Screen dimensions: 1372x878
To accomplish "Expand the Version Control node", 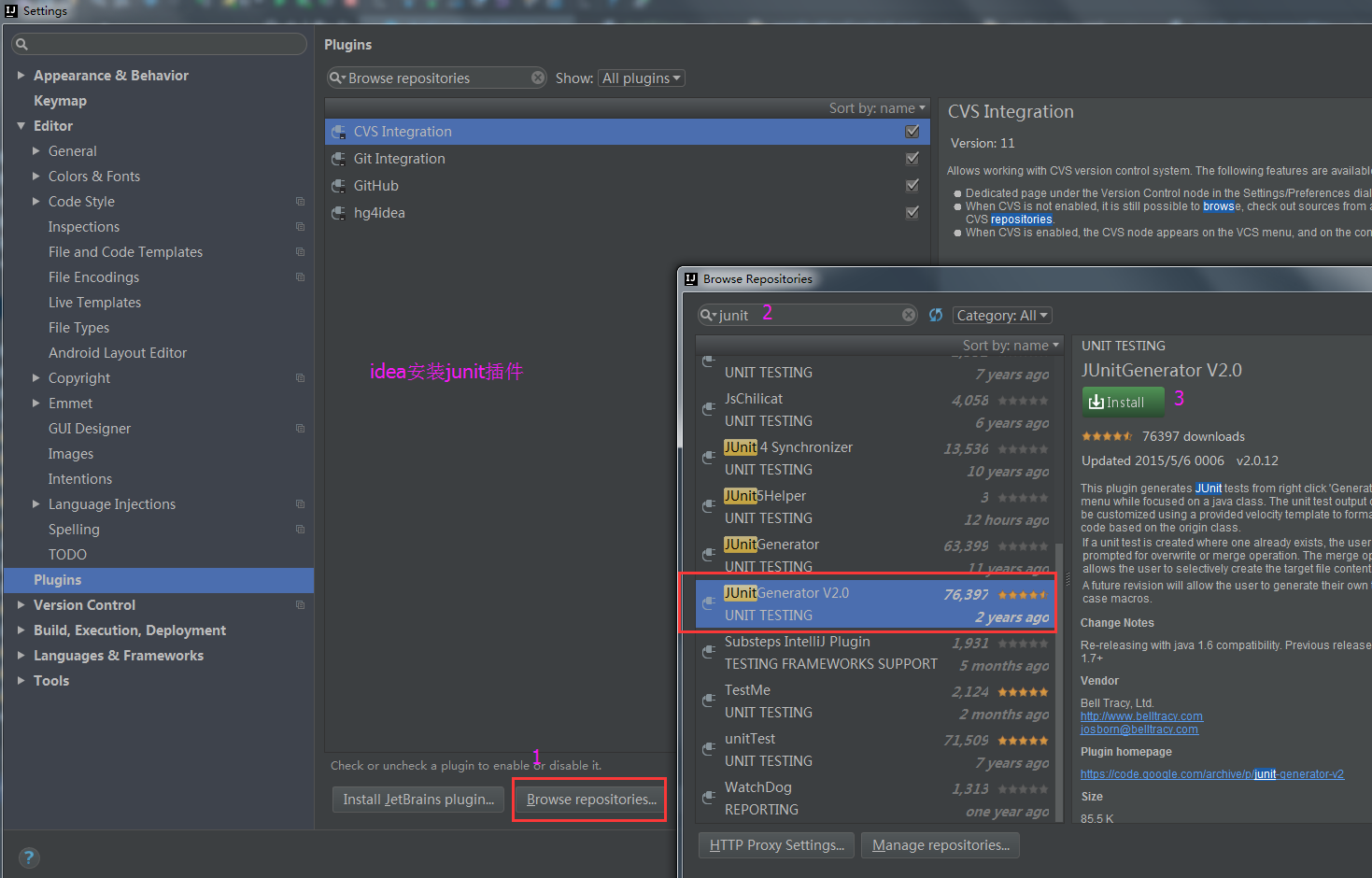I will (21, 604).
